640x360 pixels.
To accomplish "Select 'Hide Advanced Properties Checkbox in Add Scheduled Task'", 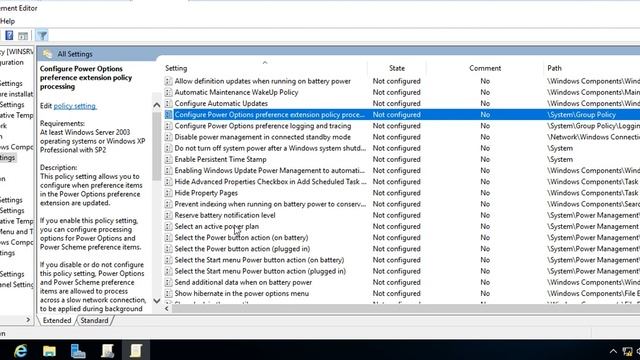I will [270, 182].
